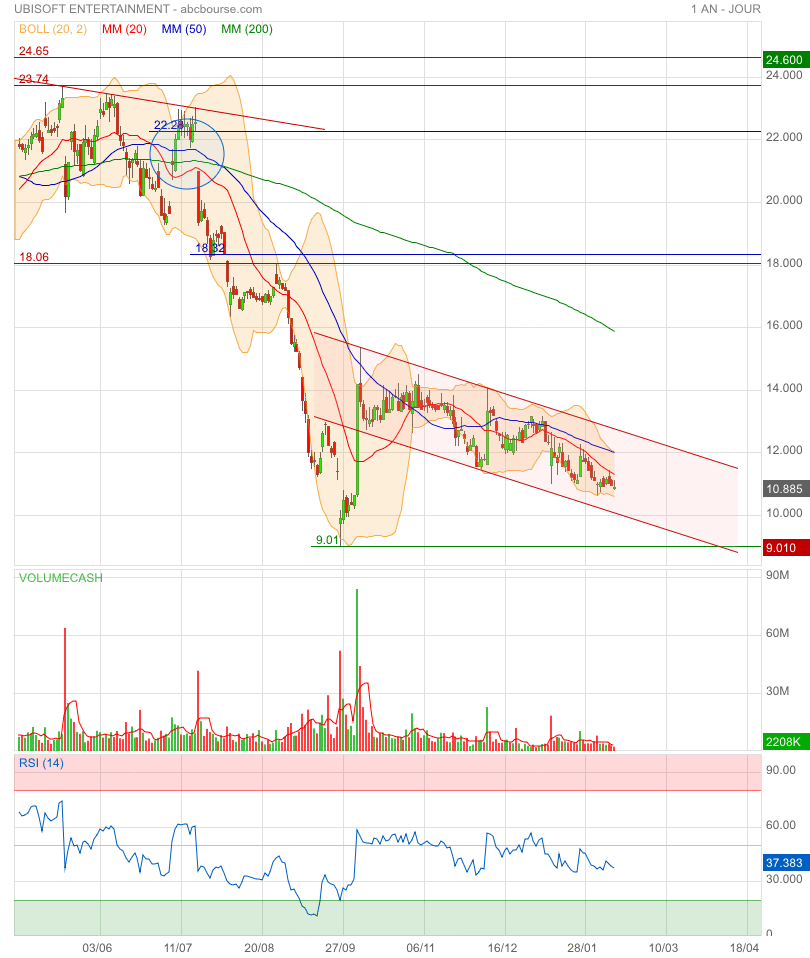Screen dimensions: 810x958
Task: Click the 03/06 date axis label
Action: click(97, 948)
